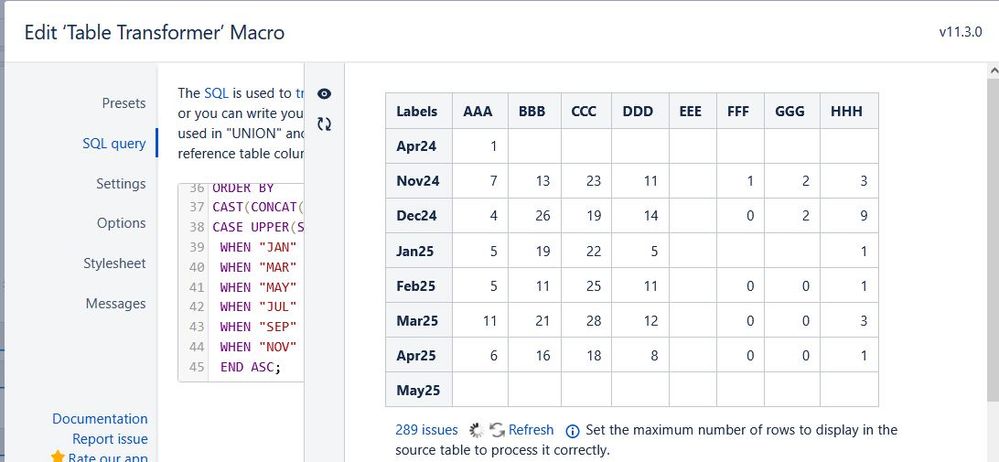Click the info icon beside Refresh
This screenshot has height=462, width=999.
click(x=572, y=431)
